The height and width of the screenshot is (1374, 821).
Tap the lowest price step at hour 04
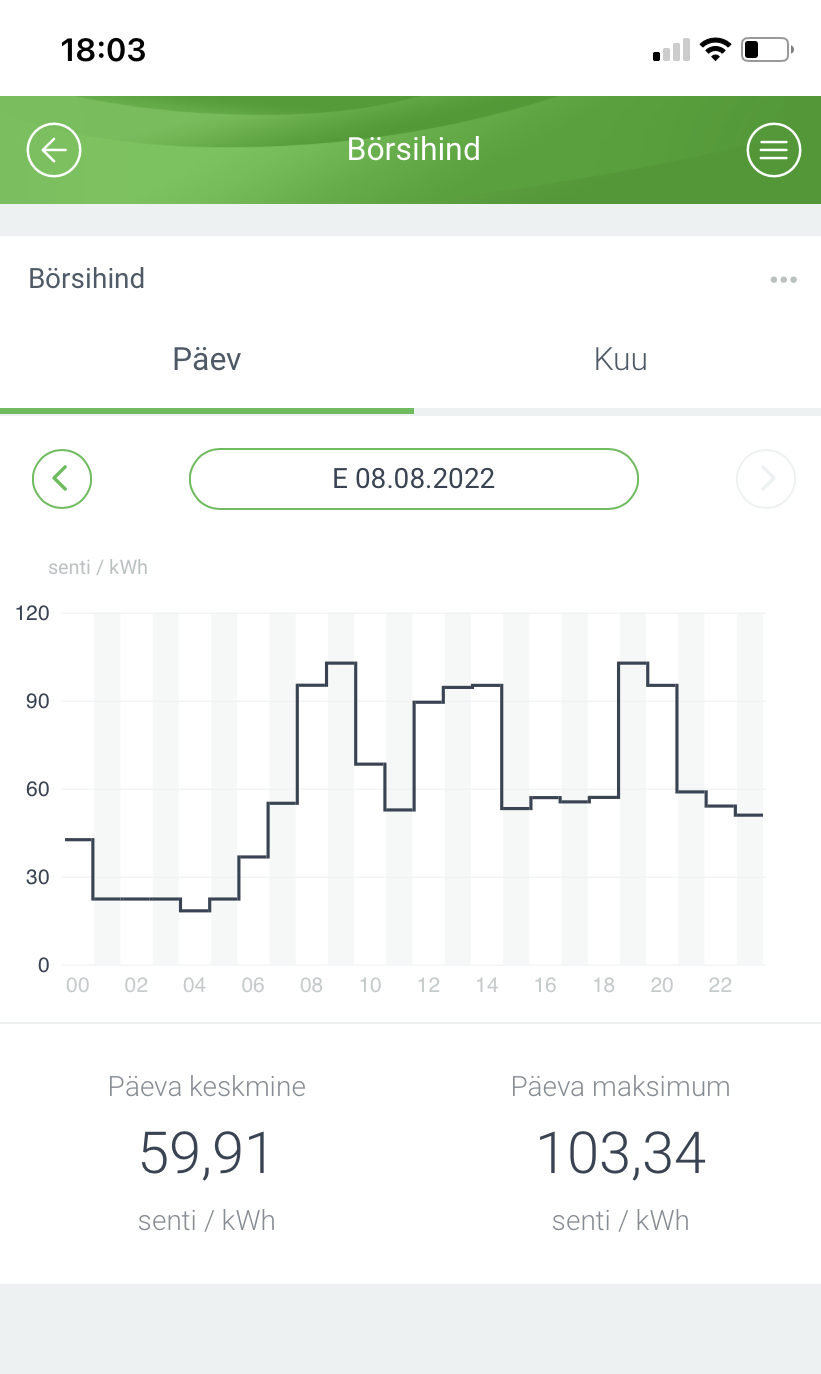[195, 909]
